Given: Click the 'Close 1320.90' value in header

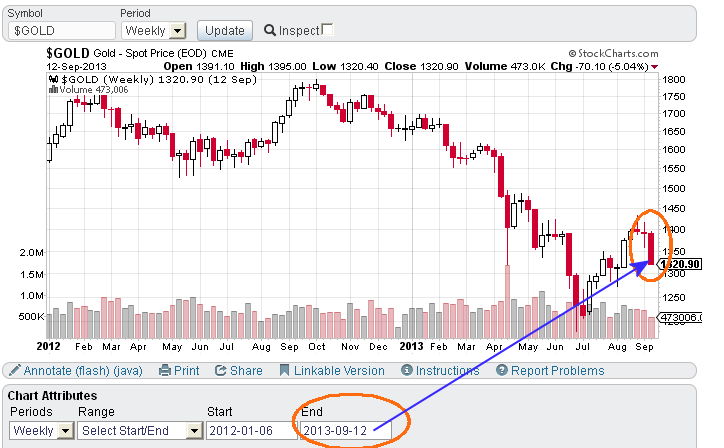Looking at the screenshot, I should (421, 67).
